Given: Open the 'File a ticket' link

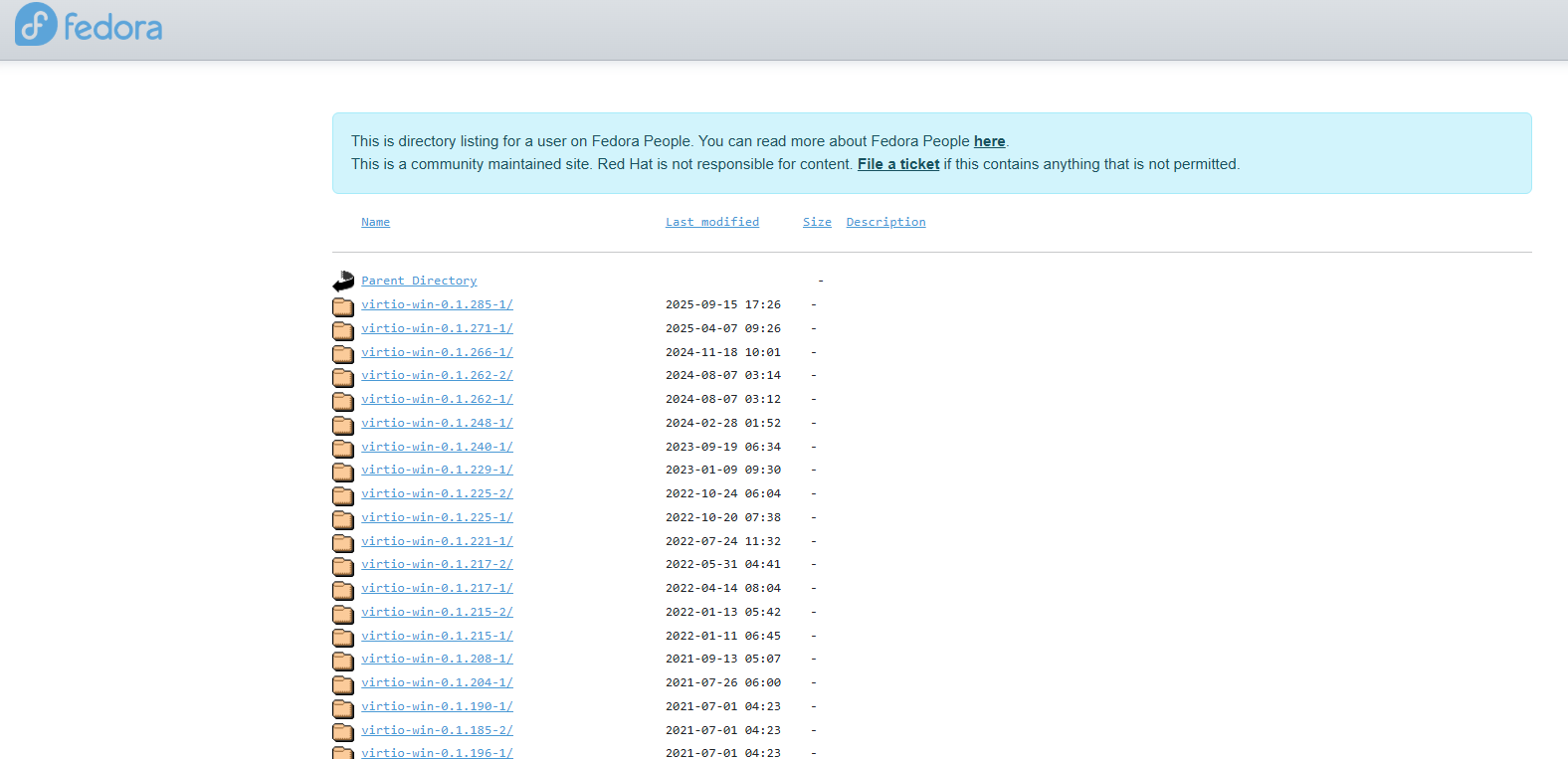Looking at the screenshot, I should [x=898, y=164].
